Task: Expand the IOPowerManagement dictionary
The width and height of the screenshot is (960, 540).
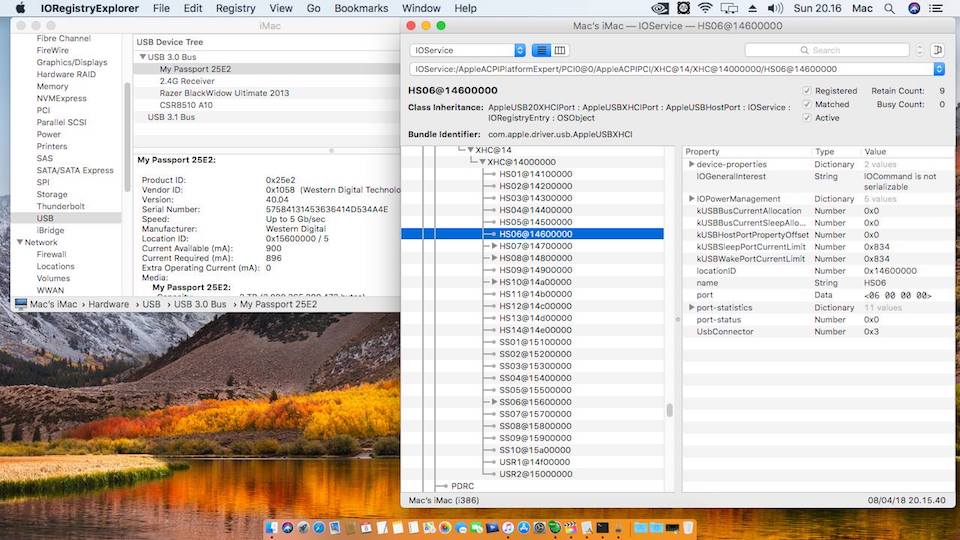Action: [691, 199]
